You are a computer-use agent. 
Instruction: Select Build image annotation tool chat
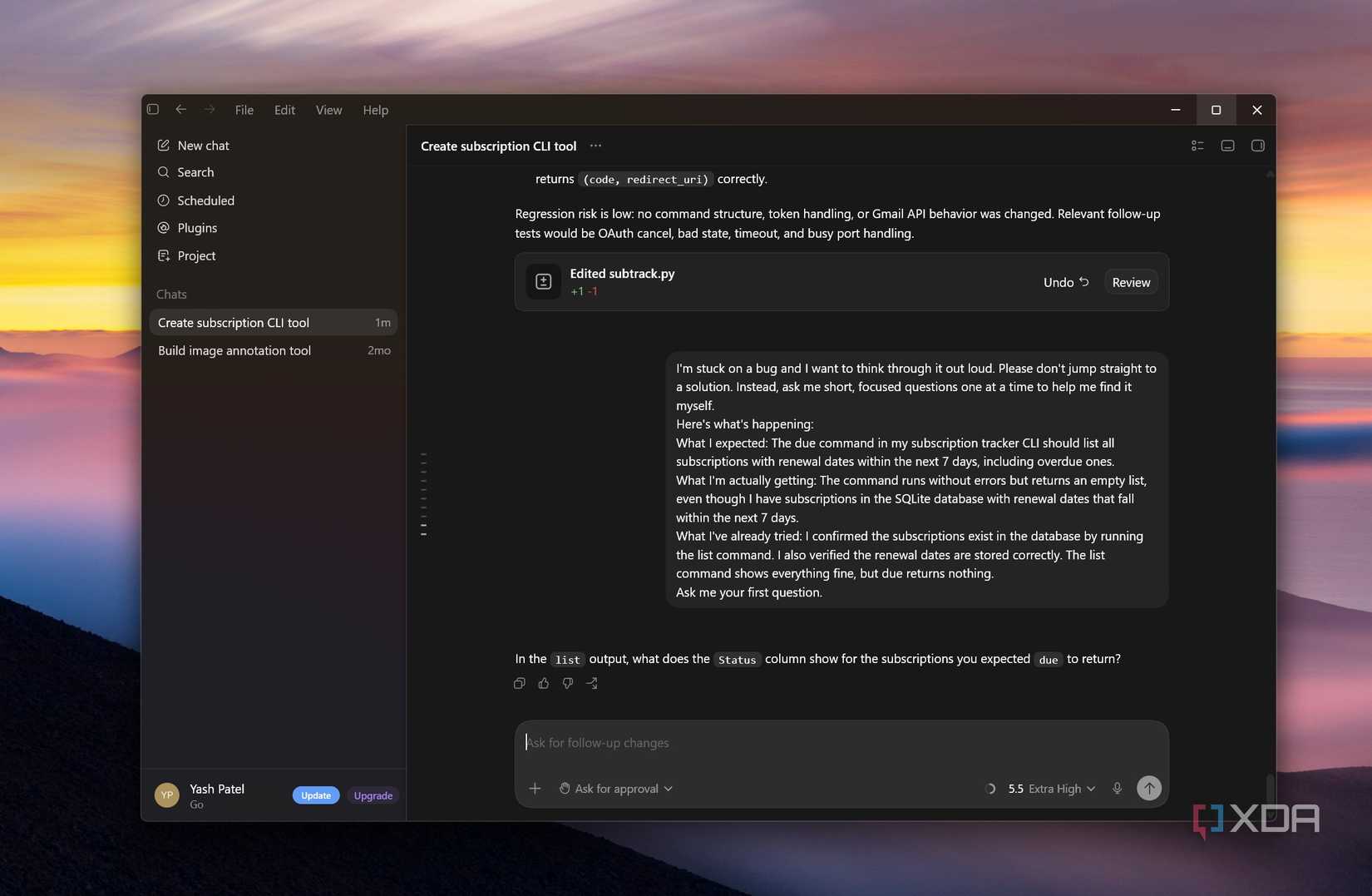point(273,350)
